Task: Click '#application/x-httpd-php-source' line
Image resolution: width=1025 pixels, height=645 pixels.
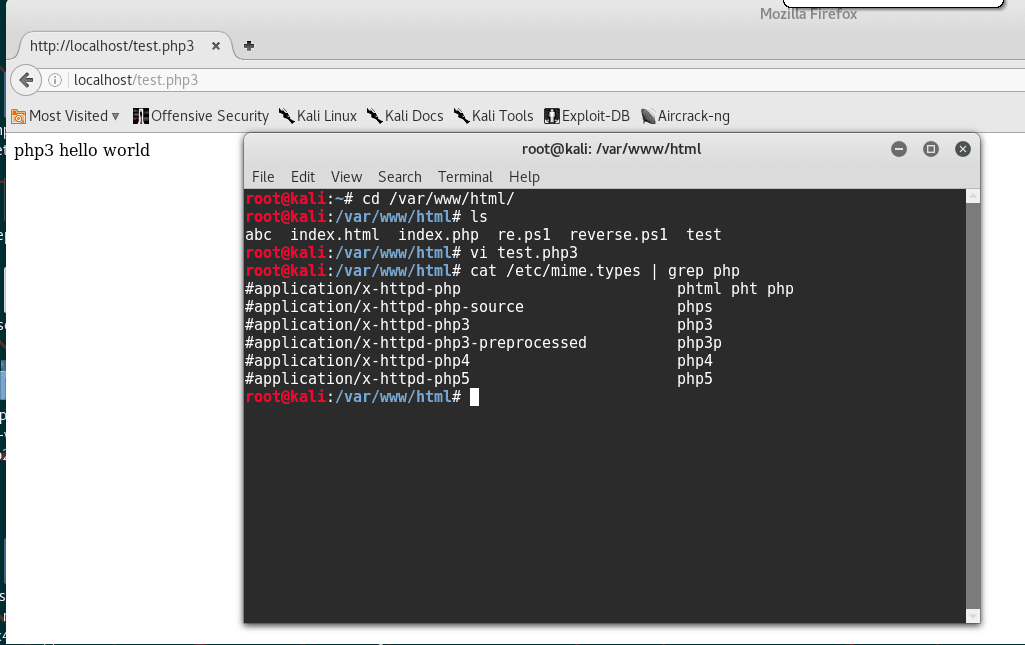Action: point(384,306)
